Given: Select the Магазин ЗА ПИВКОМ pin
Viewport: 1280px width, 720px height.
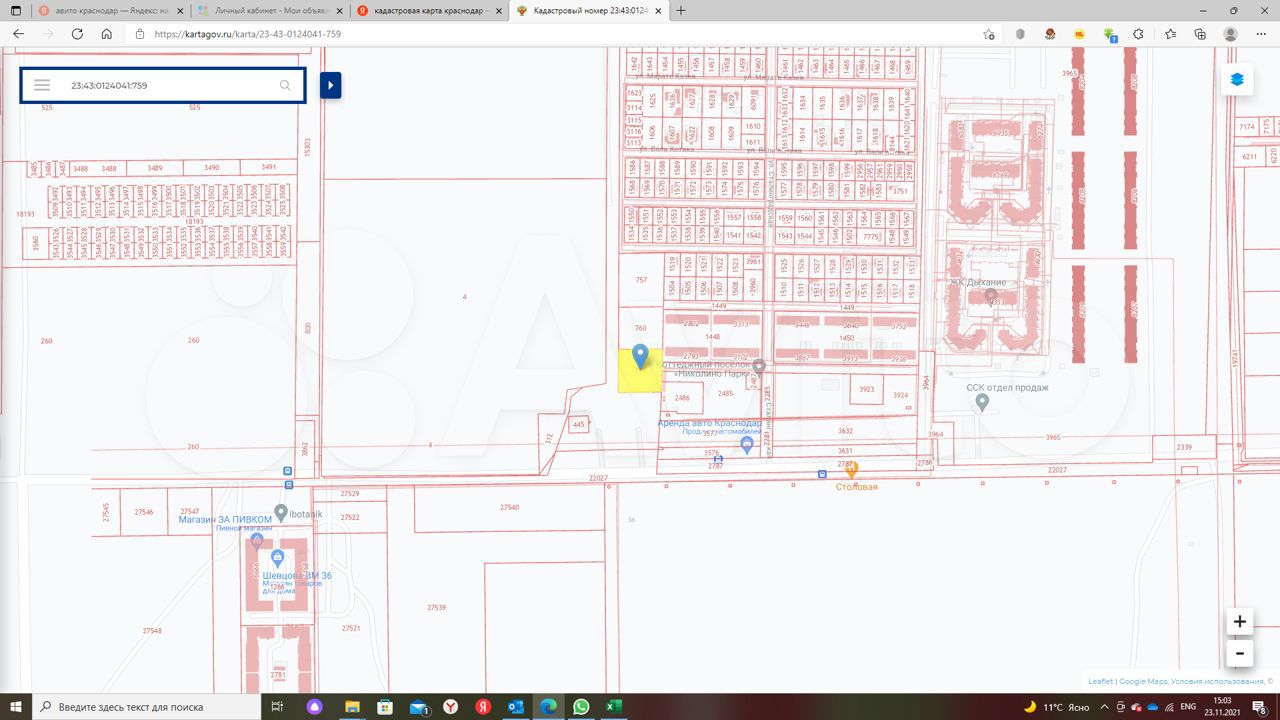Looking at the screenshot, I should tap(282, 512).
